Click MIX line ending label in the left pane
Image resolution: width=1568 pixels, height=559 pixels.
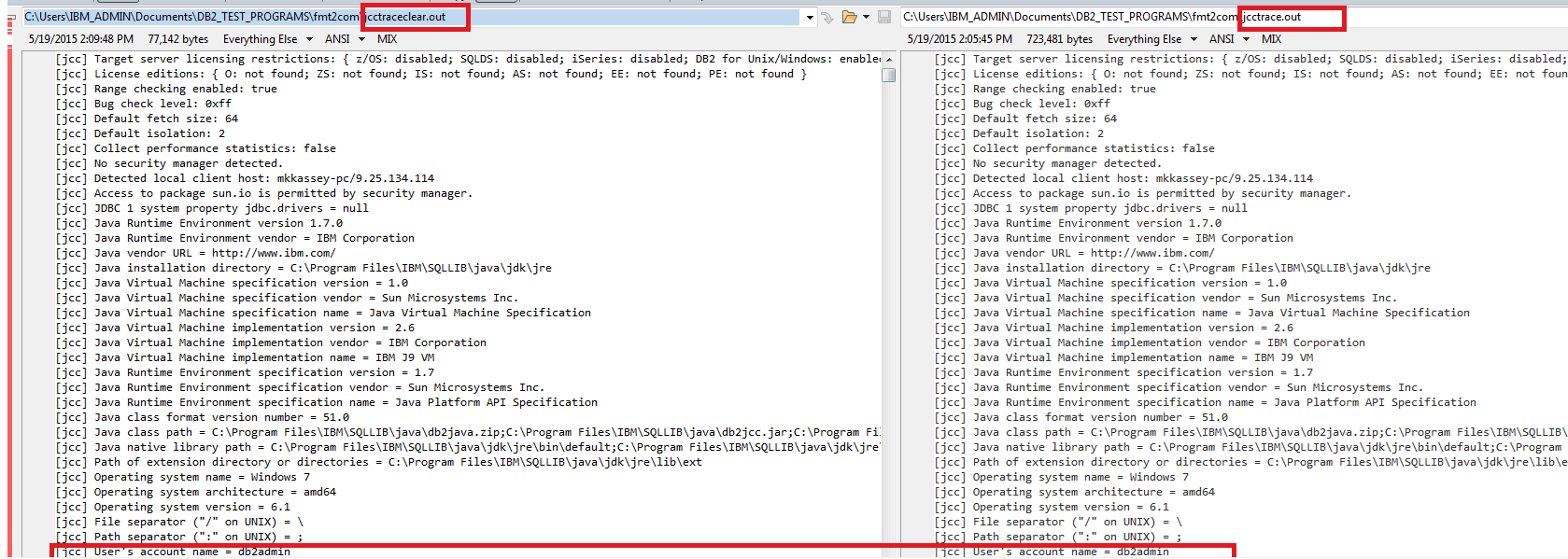tap(387, 39)
